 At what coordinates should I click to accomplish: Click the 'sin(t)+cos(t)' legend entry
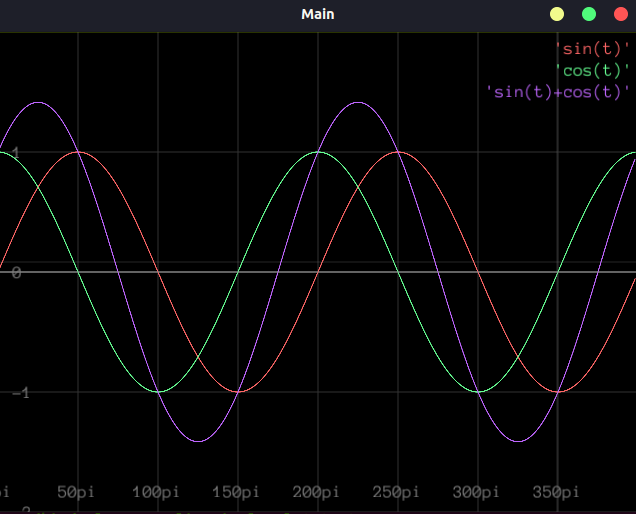point(557,92)
